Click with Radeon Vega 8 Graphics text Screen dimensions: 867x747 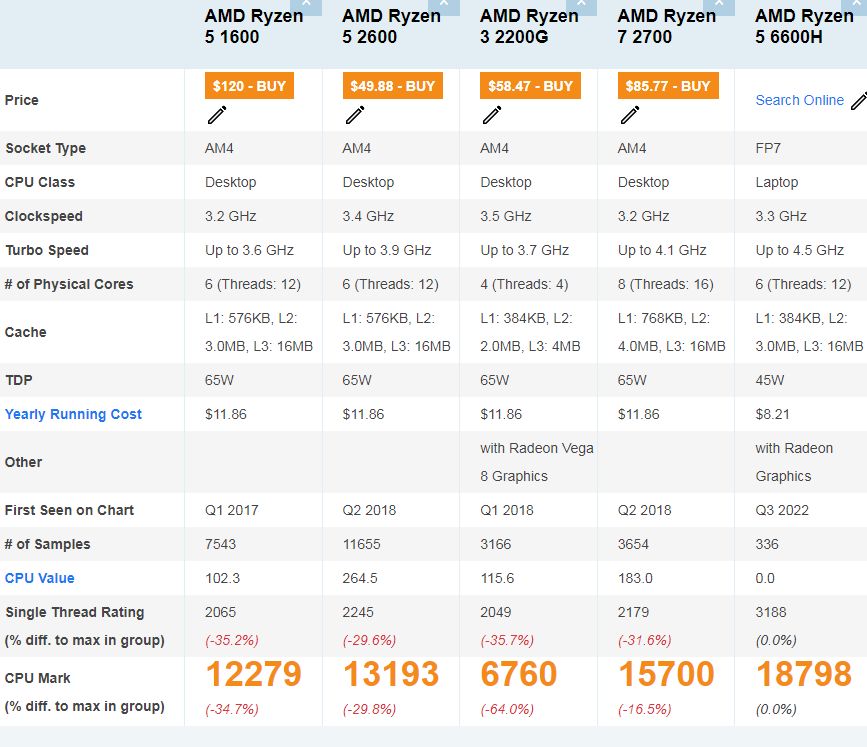[537, 462]
